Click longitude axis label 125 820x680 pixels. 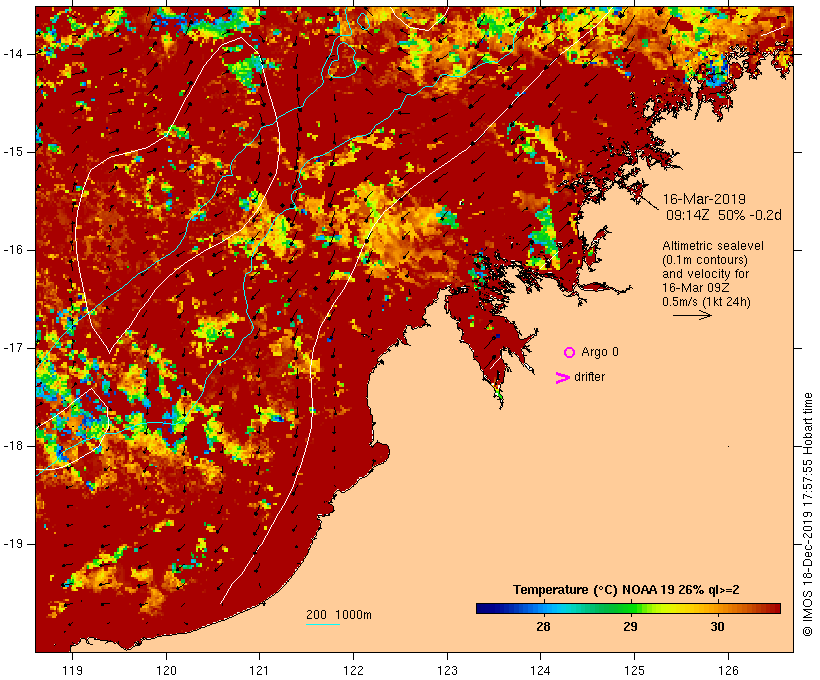click(635, 670)
